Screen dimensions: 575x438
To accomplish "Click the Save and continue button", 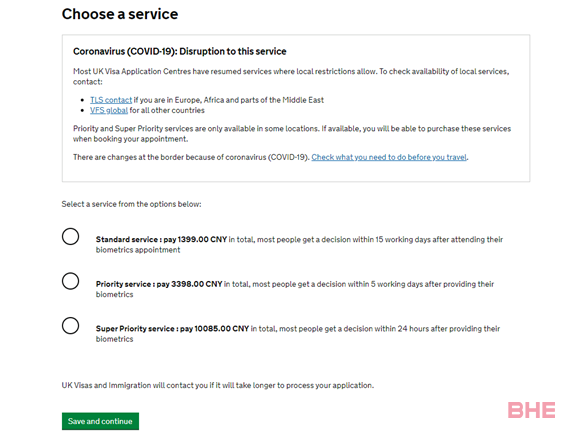I will [x=100, y=421].
